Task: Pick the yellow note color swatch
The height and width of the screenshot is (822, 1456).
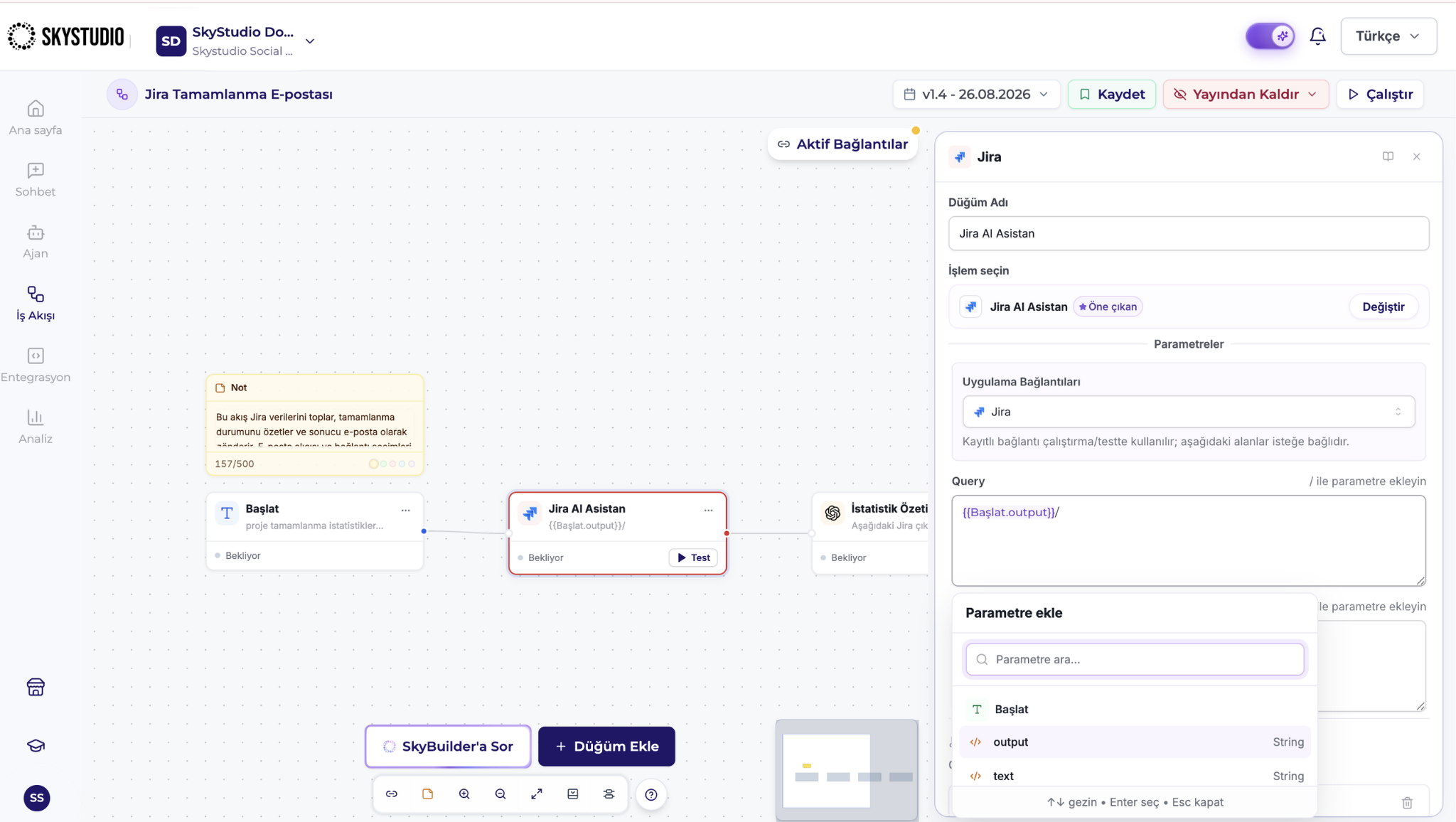Action: (x=373, y=464)
